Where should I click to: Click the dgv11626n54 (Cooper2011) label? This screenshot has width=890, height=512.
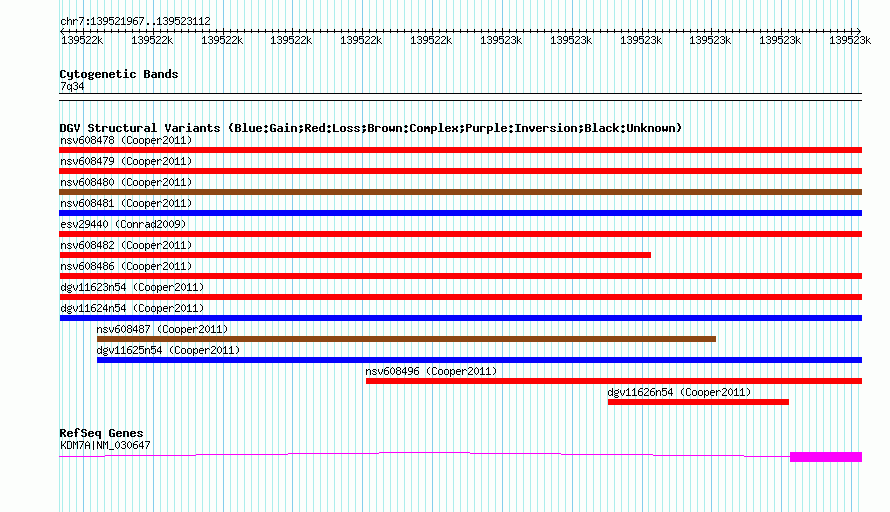click(x=679, y=392)
